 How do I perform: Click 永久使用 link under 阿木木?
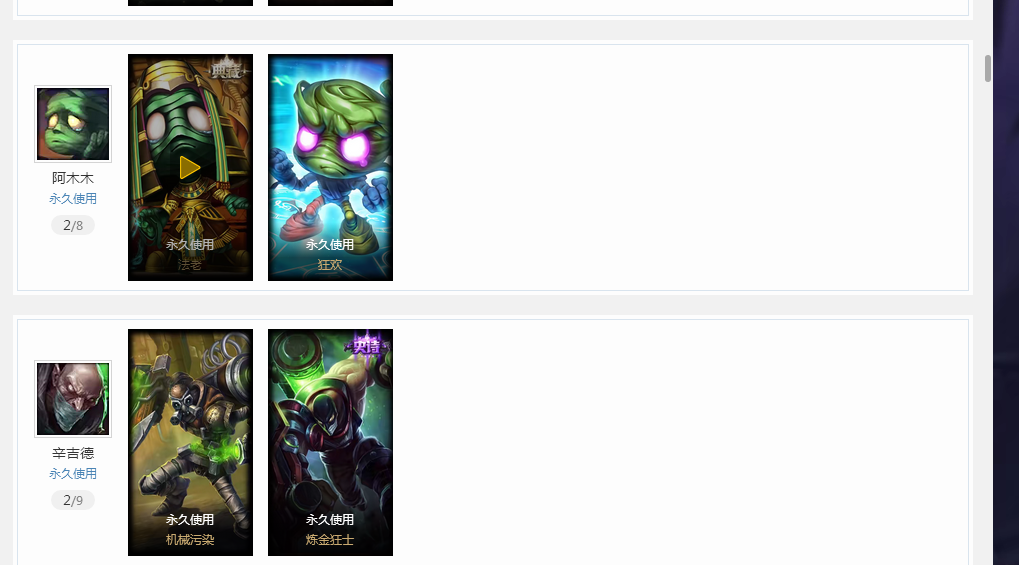(73, 199)
